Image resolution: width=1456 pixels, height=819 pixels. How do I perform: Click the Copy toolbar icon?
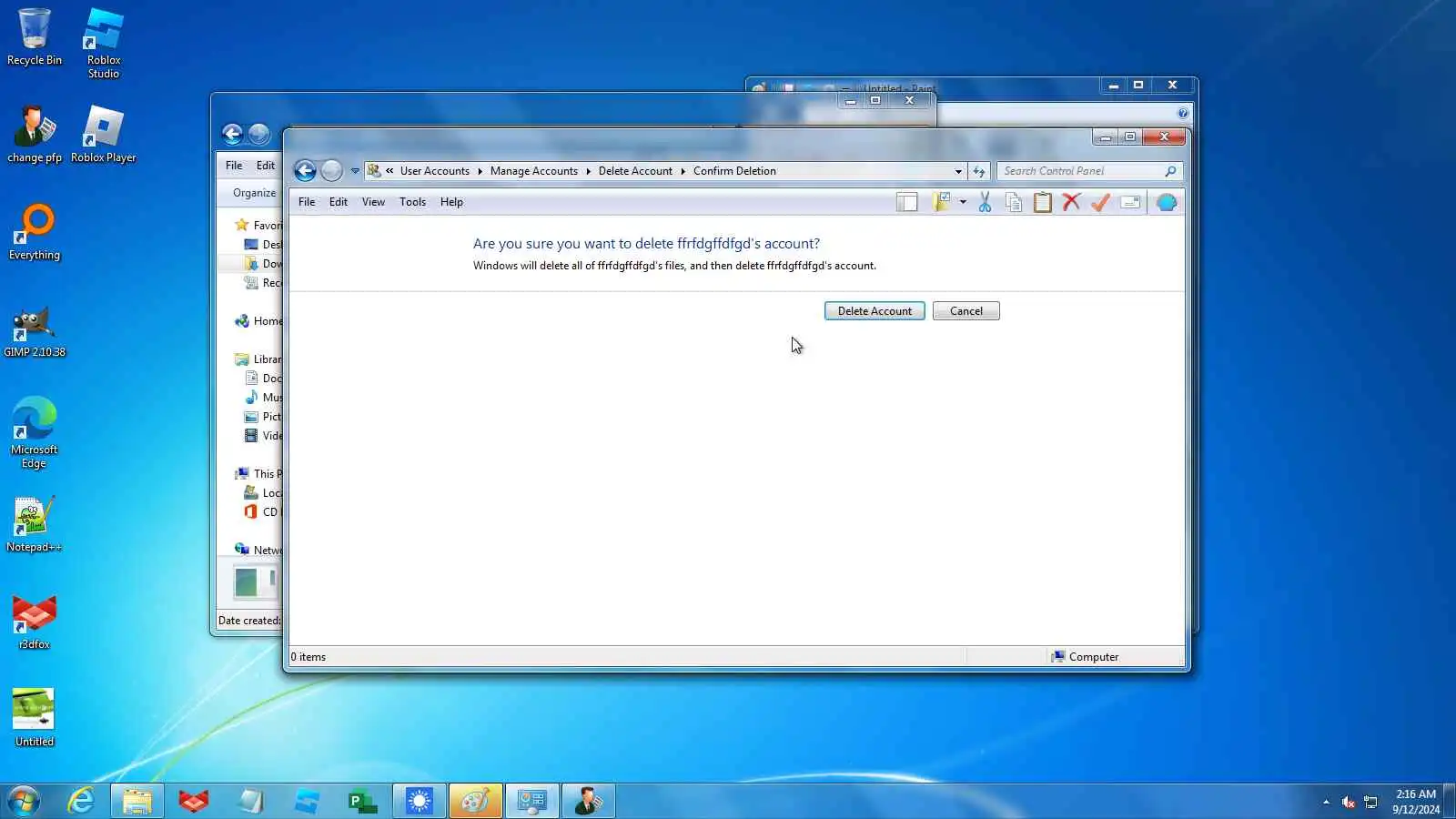(x=1014, y=202)
